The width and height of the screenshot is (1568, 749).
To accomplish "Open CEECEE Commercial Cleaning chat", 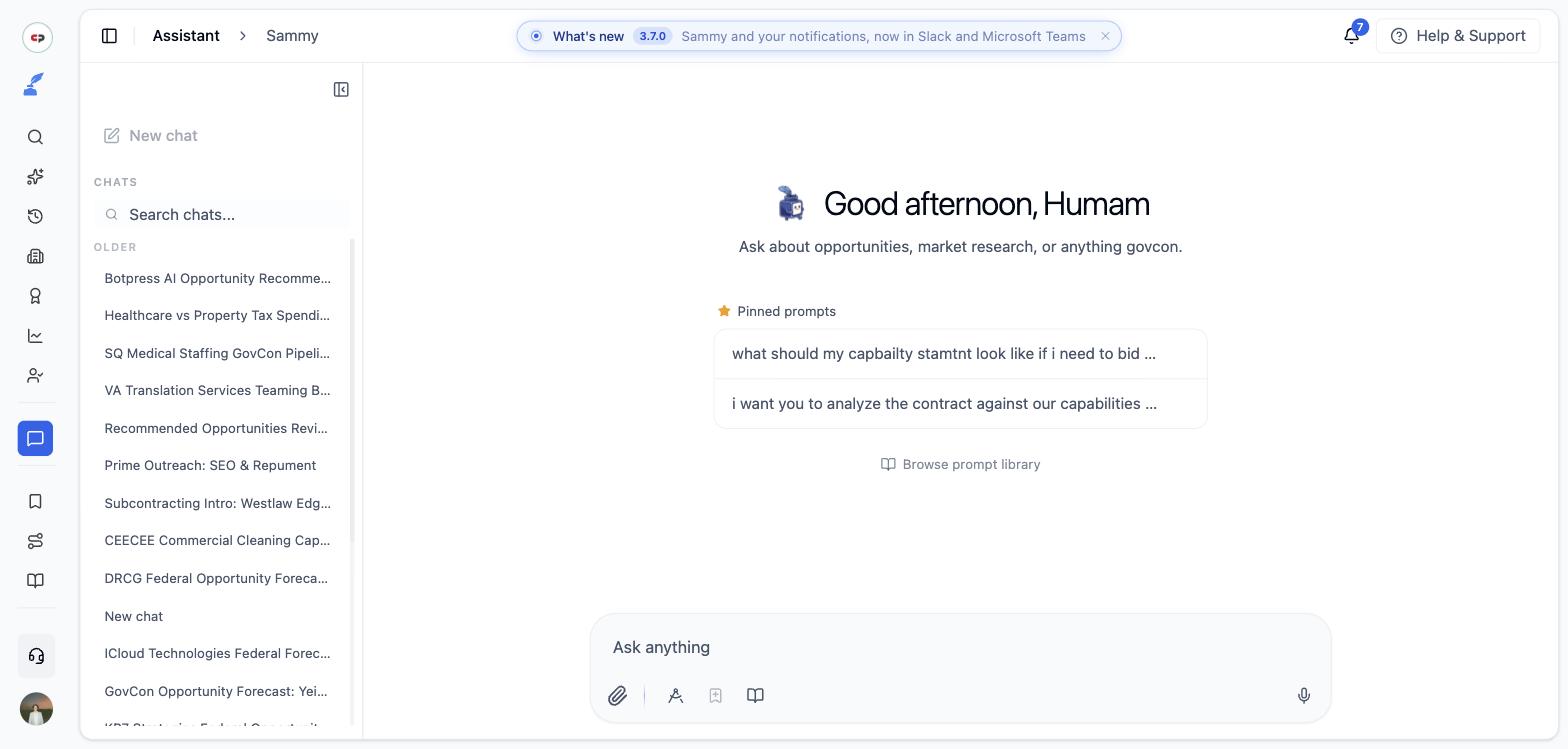I will click(217, 541).
